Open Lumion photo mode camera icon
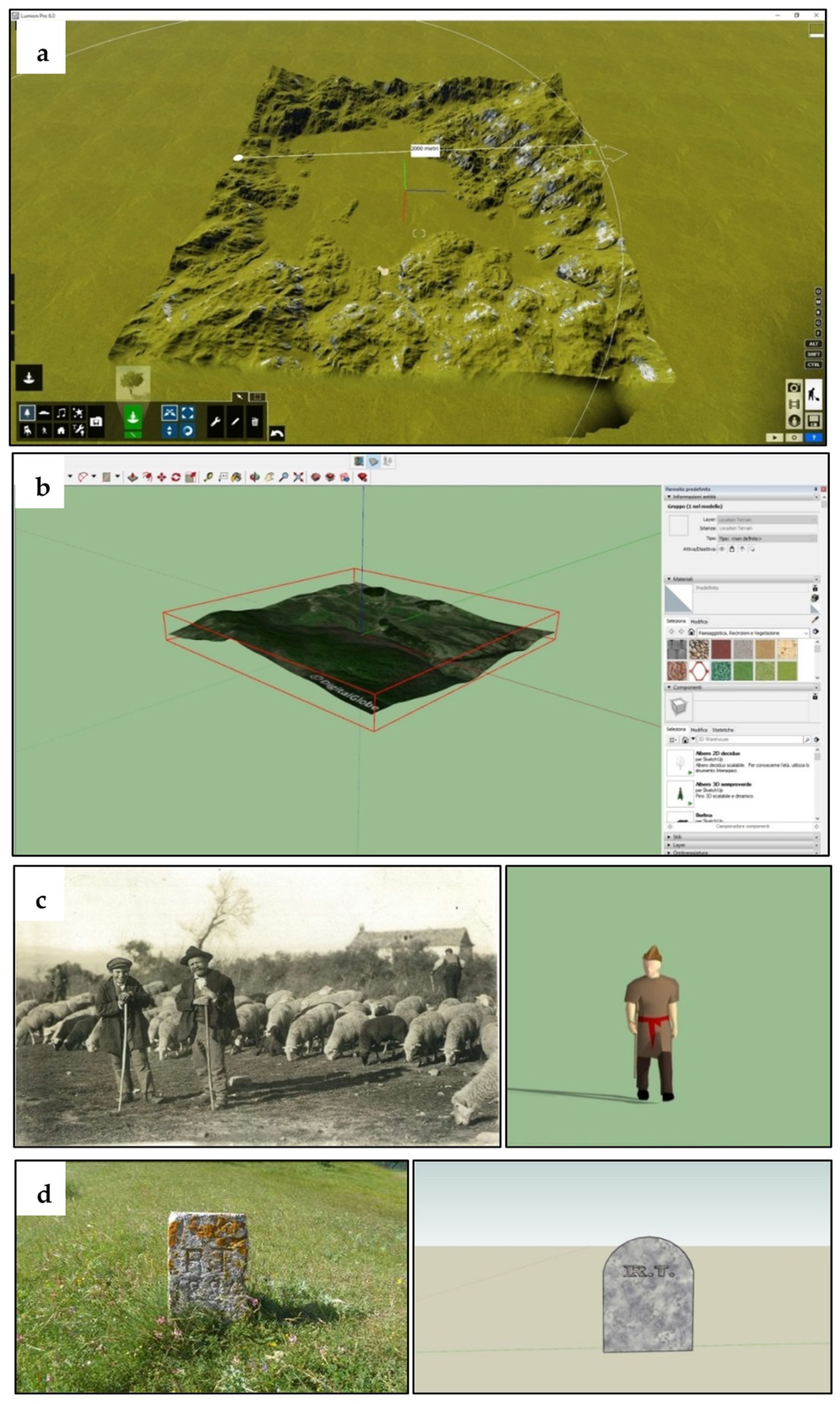 click(794, 387)
